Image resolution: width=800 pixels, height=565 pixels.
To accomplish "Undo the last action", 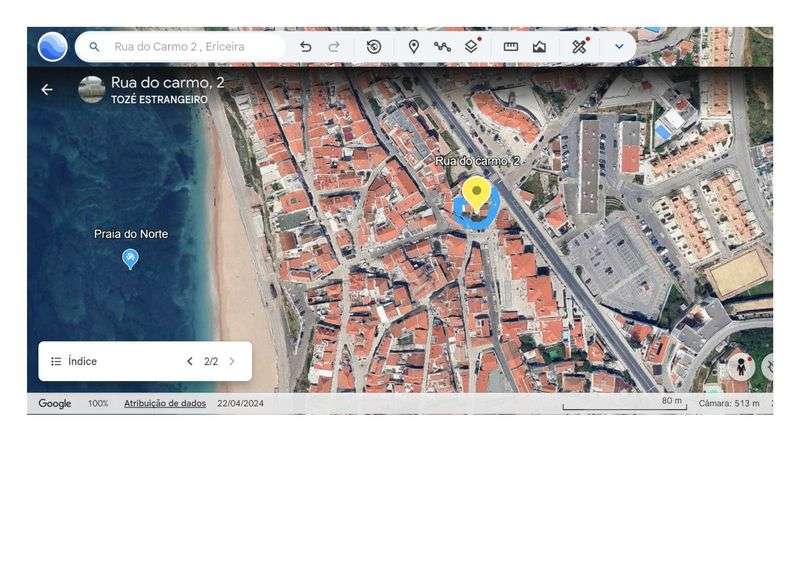I will tap(306, 47).
